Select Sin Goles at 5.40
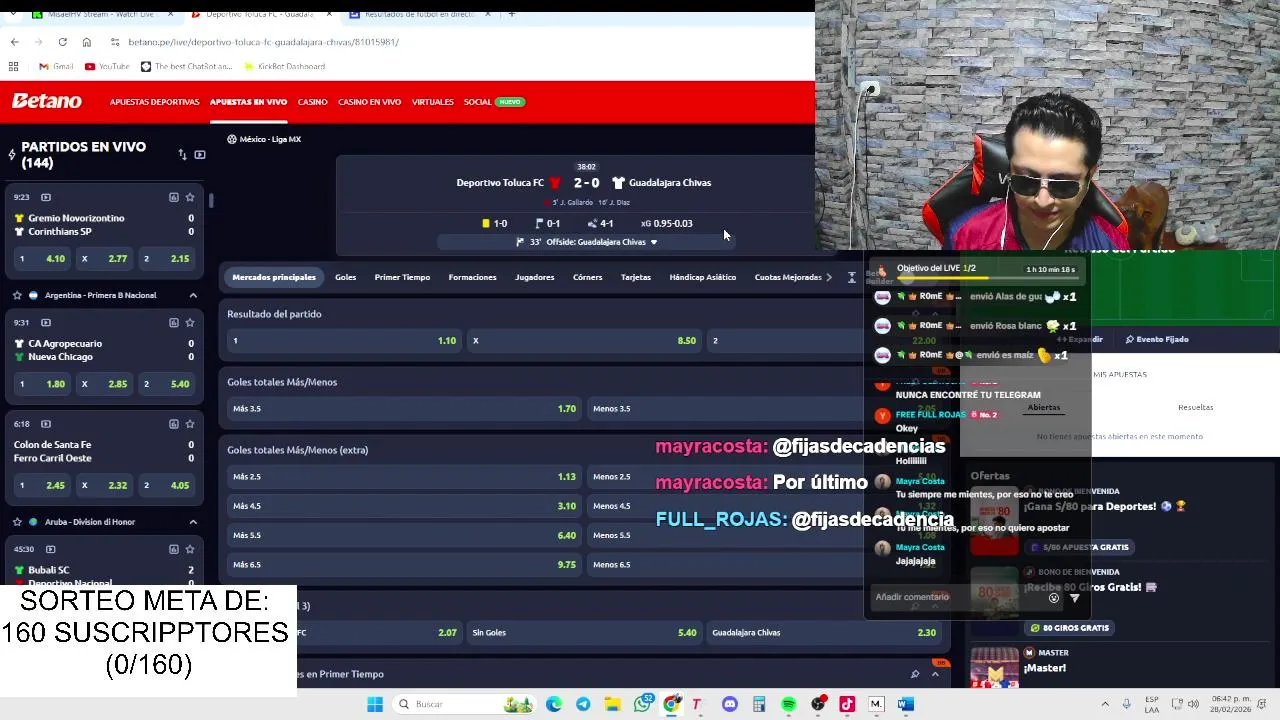 [584, 633]
